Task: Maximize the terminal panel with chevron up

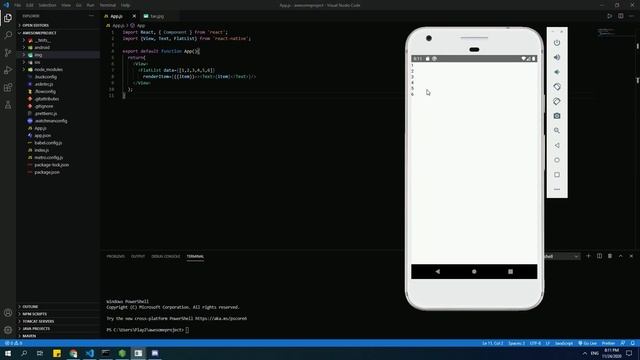Action: coord(620,256)
